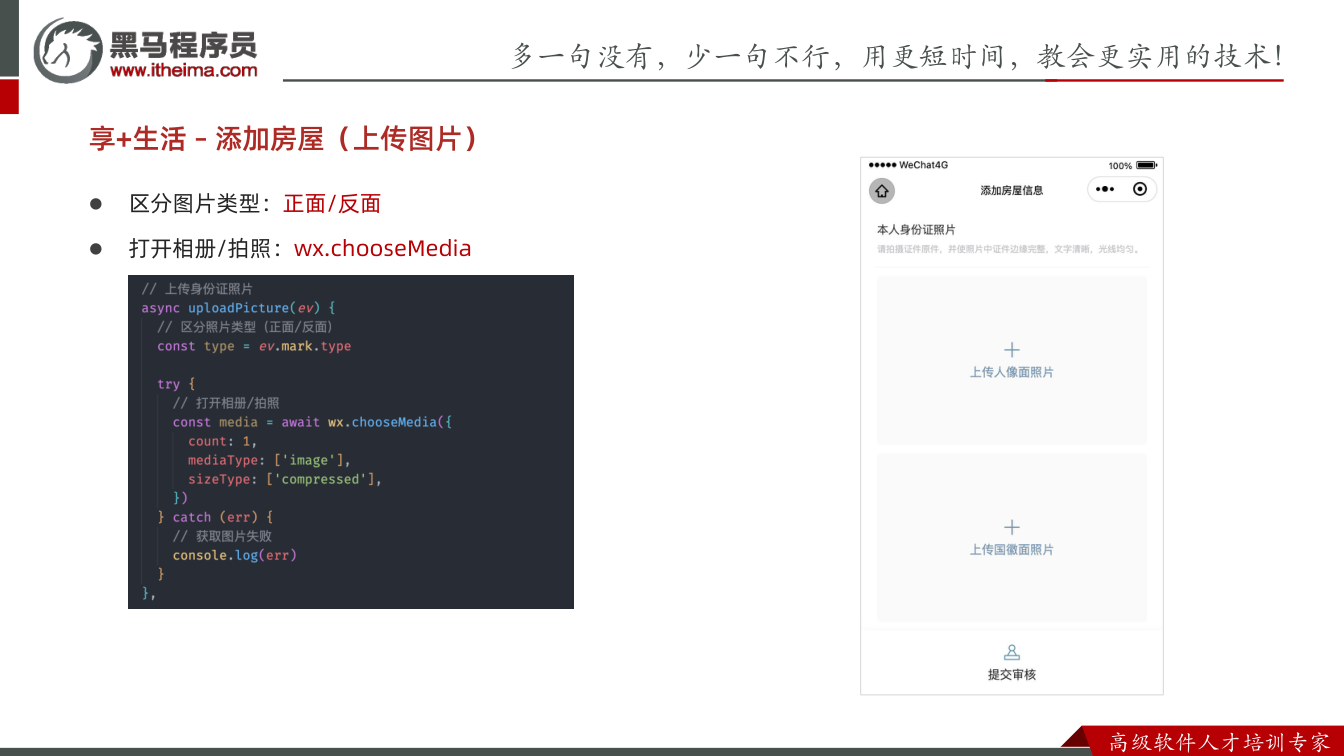Open the three-dots capsule menu
This screenshot has height=756, width=1344.
coord(1105,189)
